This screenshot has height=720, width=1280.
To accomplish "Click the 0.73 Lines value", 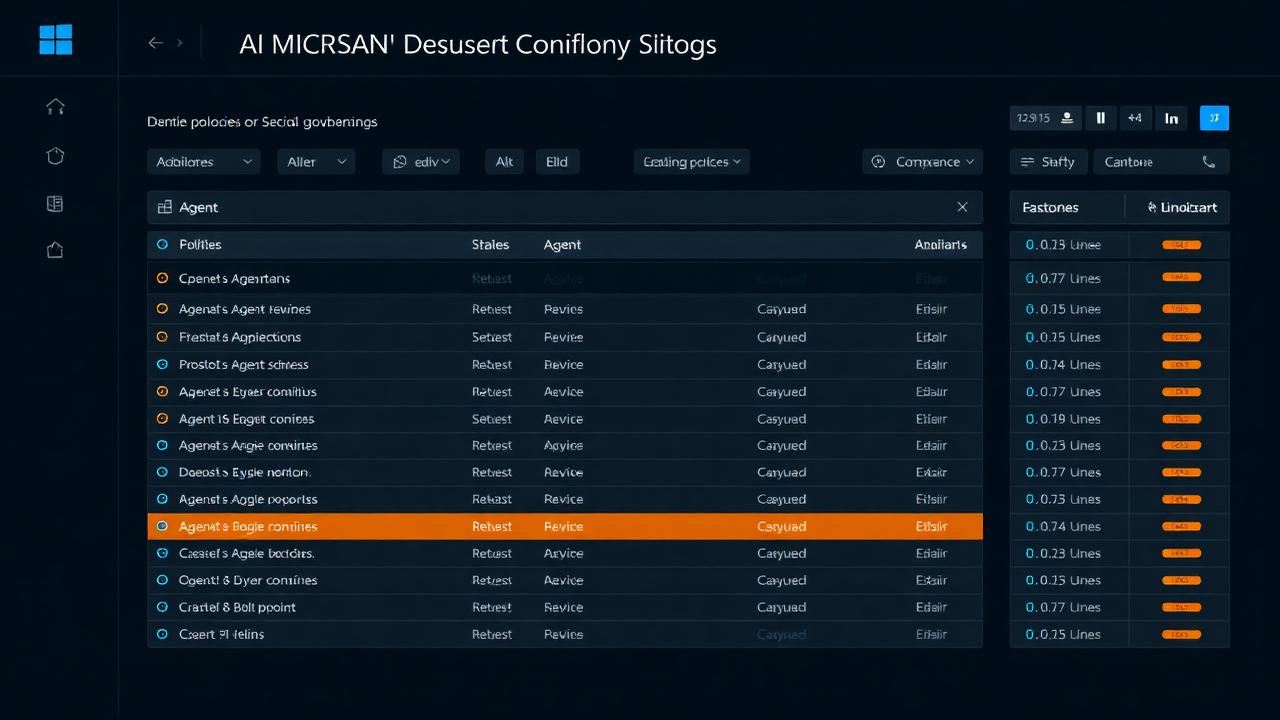I will [1063, 499].
